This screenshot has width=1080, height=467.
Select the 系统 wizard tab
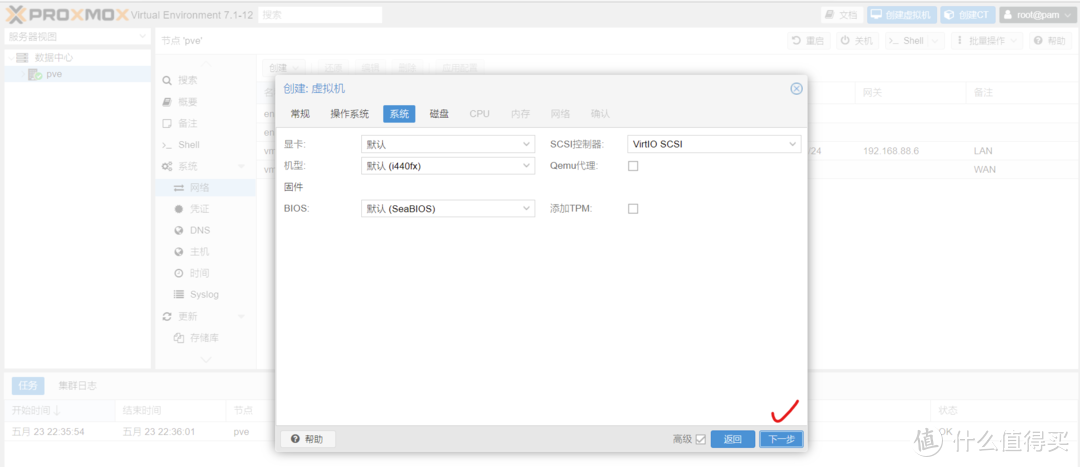[x=399, y=114]
